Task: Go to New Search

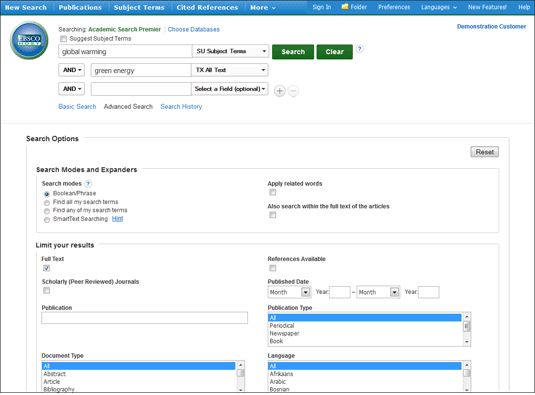Action: point(26,7)
